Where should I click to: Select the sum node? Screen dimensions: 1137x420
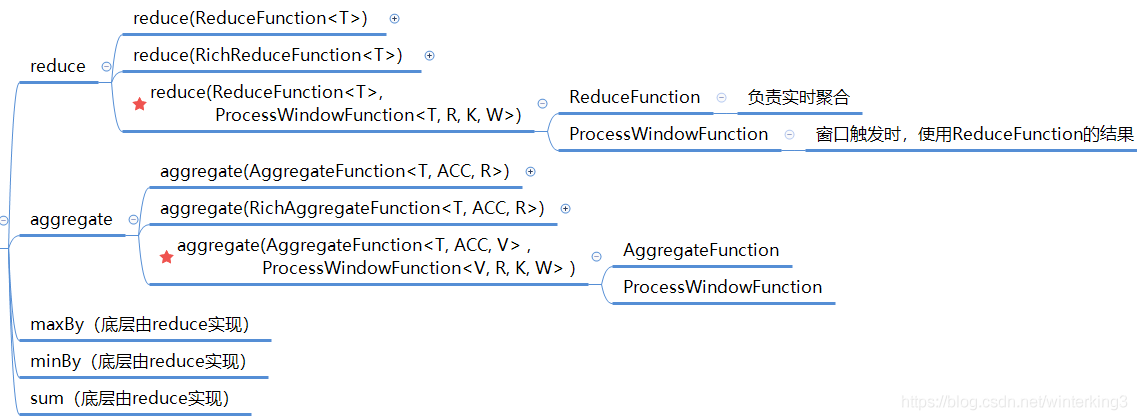130,398
